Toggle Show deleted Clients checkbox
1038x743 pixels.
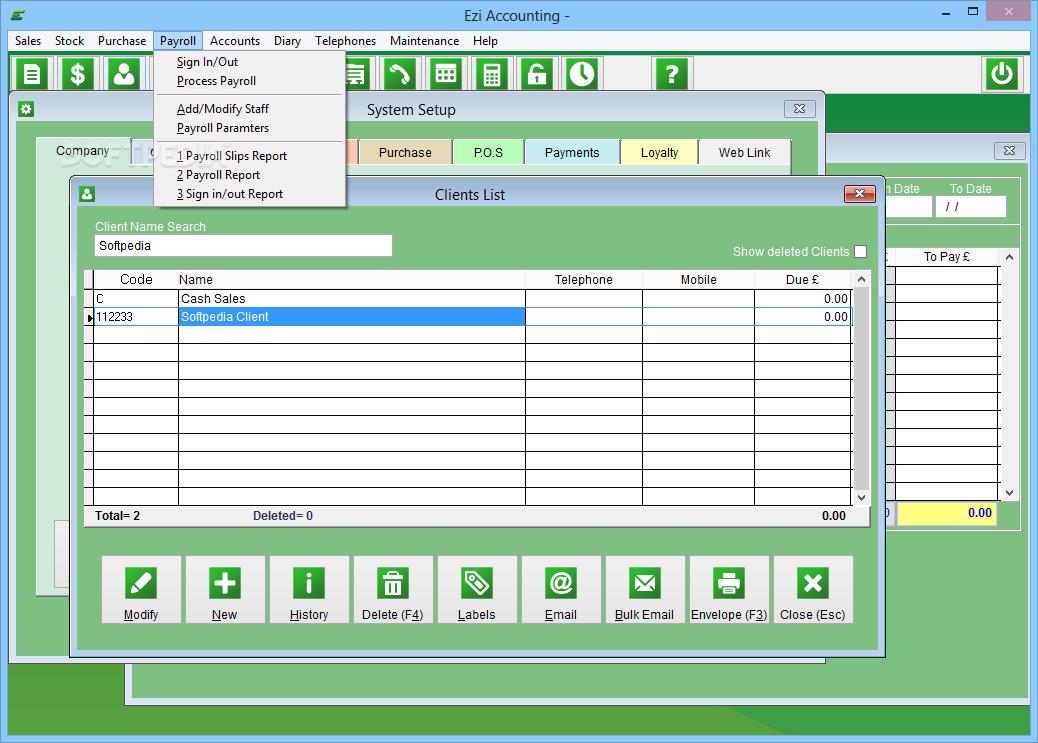[x=861, y=252]
